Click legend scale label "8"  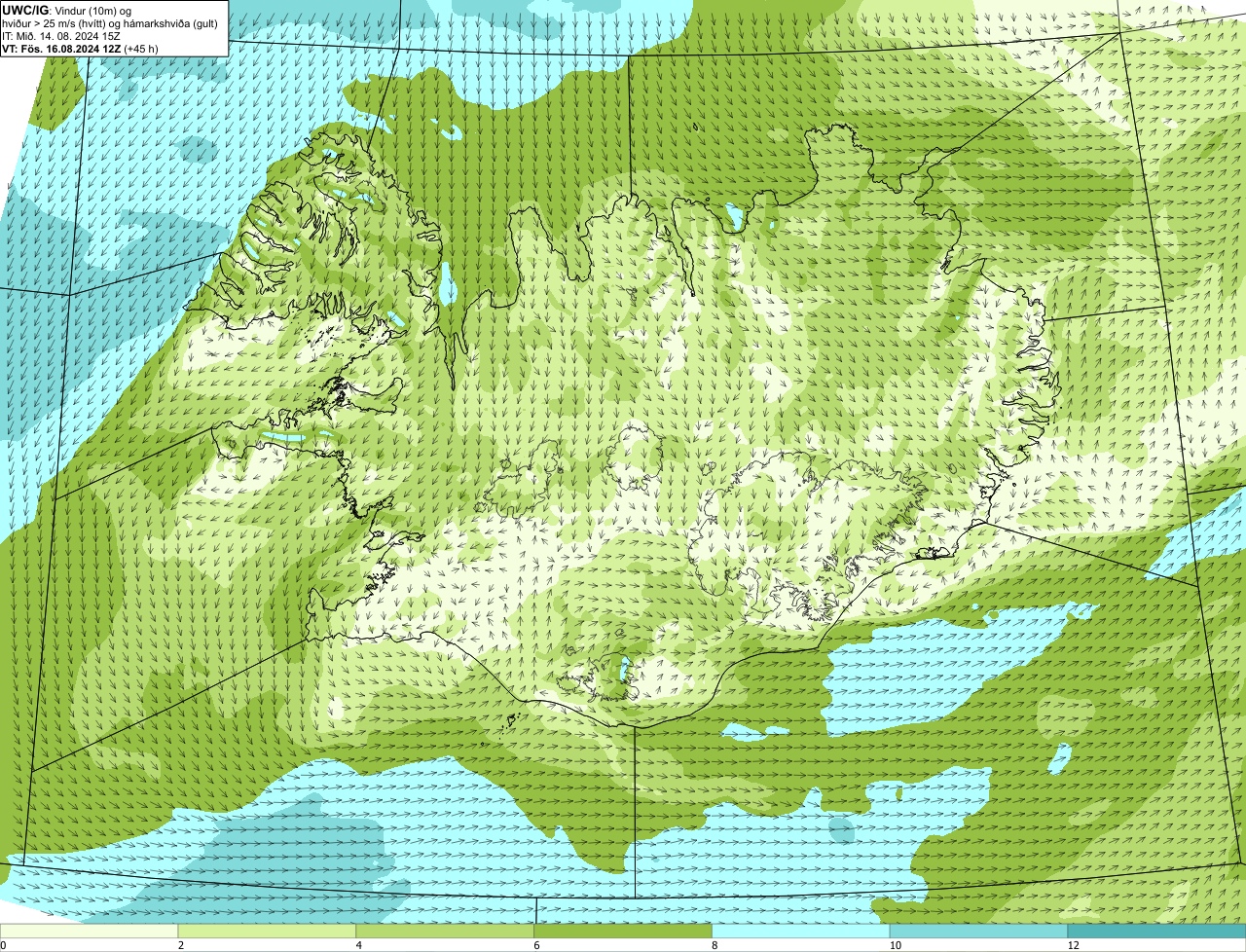[715, 945]
